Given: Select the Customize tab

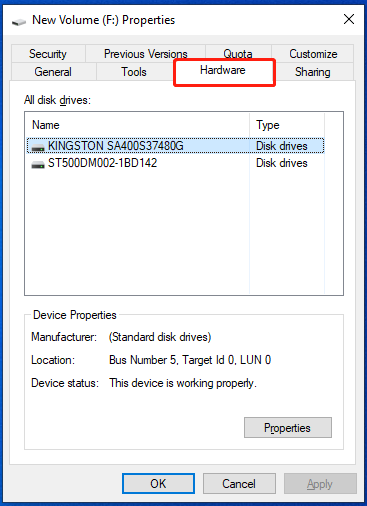Looking at the screenshot, I should click(x=313, y=54).
